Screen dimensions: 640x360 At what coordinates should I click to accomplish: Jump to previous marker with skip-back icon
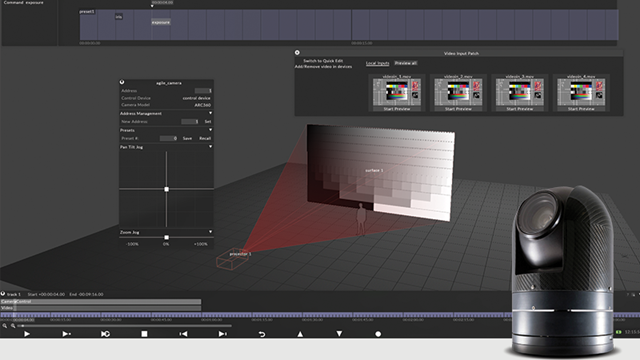coord(183,334)
